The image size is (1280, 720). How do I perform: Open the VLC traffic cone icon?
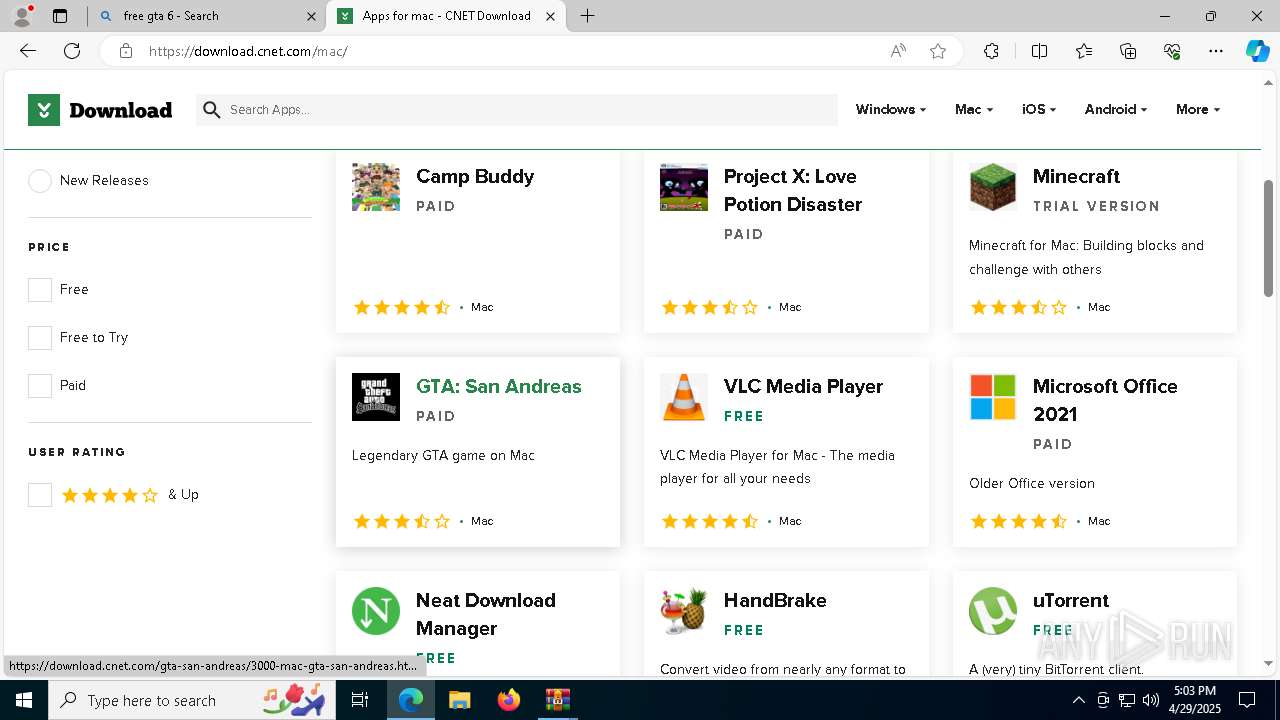point(684,397)
